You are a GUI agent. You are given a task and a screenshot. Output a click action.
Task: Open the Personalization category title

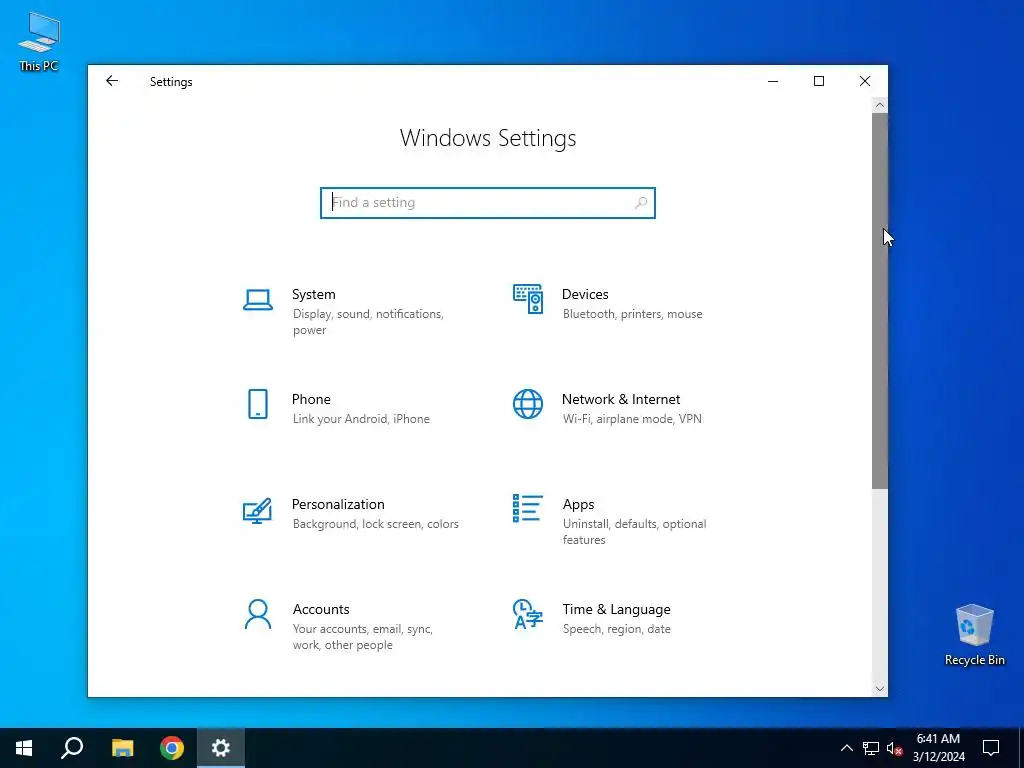point(338,504)
